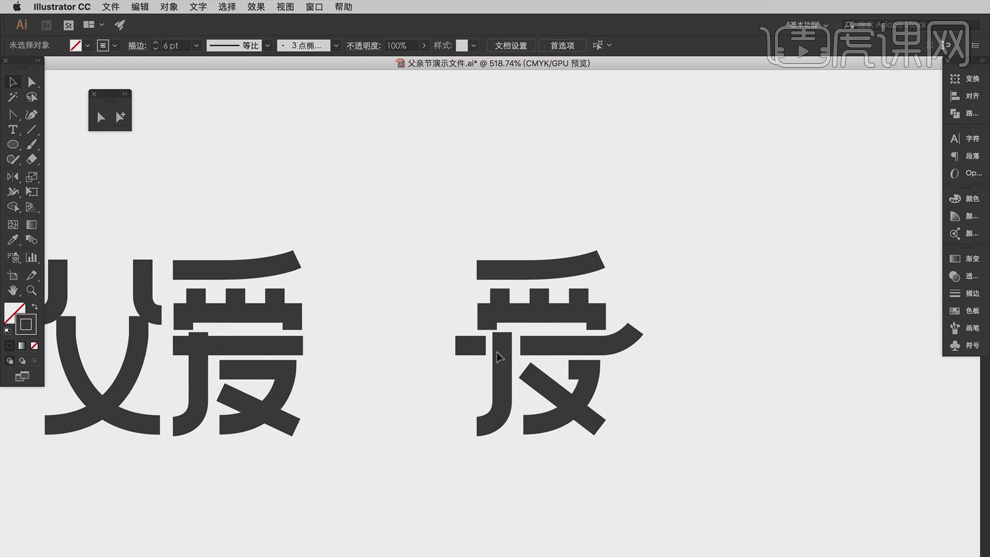Select the Direct Selection tool in the Tools panel

coord(32,82)
